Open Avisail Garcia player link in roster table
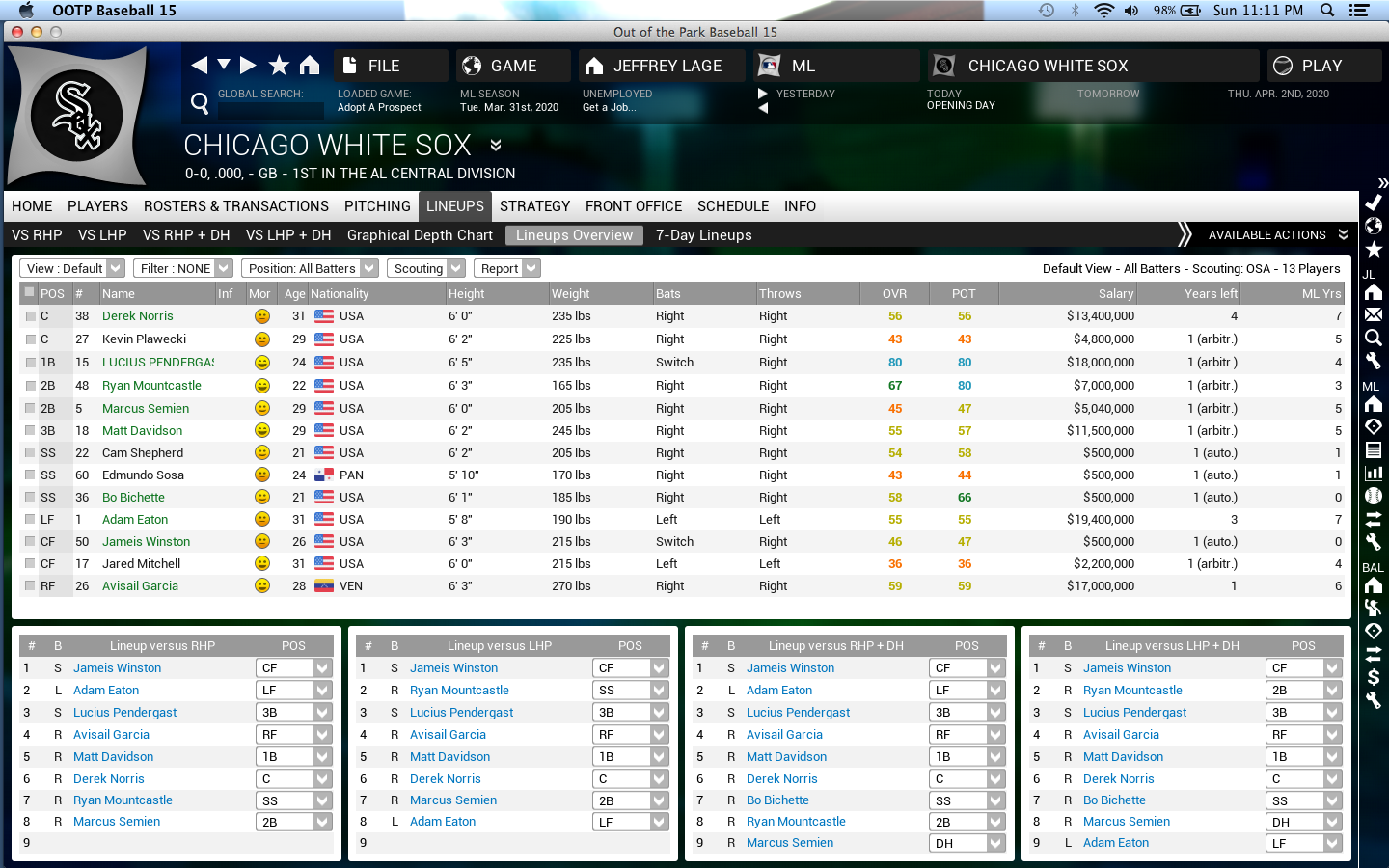 [141, 586]
